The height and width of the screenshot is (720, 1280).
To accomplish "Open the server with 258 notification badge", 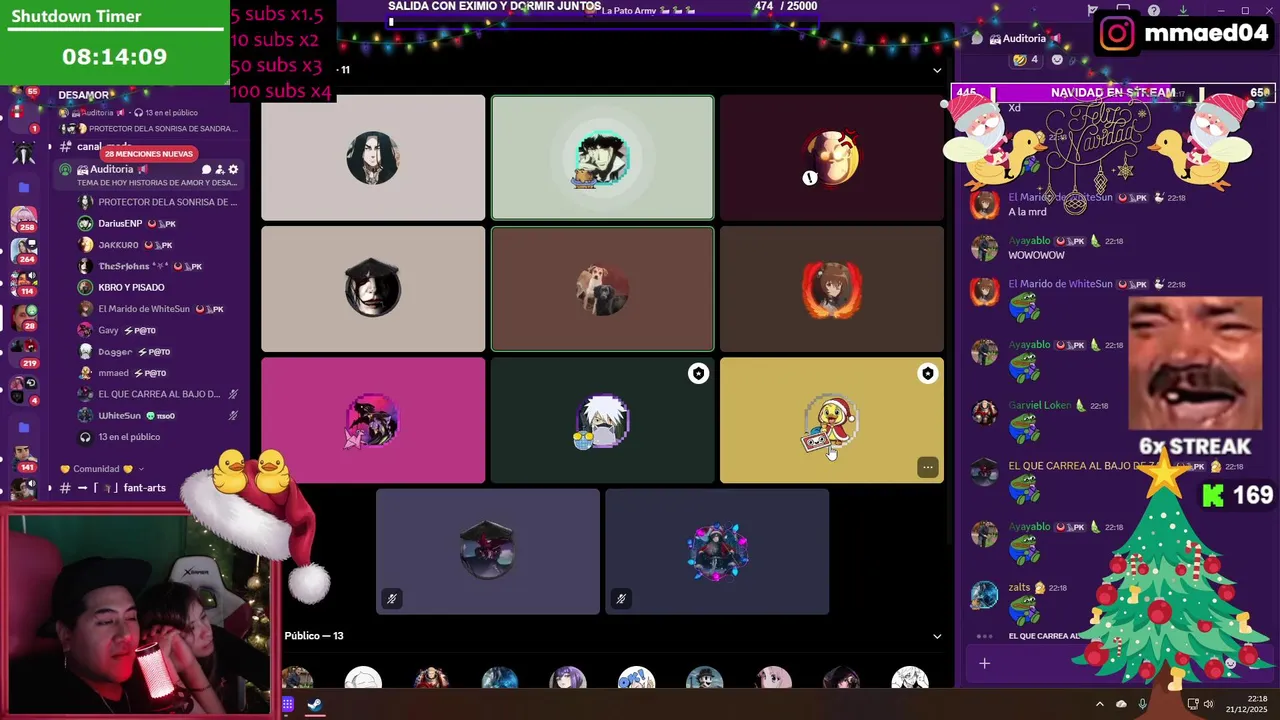I will click(x=23, y=219).
